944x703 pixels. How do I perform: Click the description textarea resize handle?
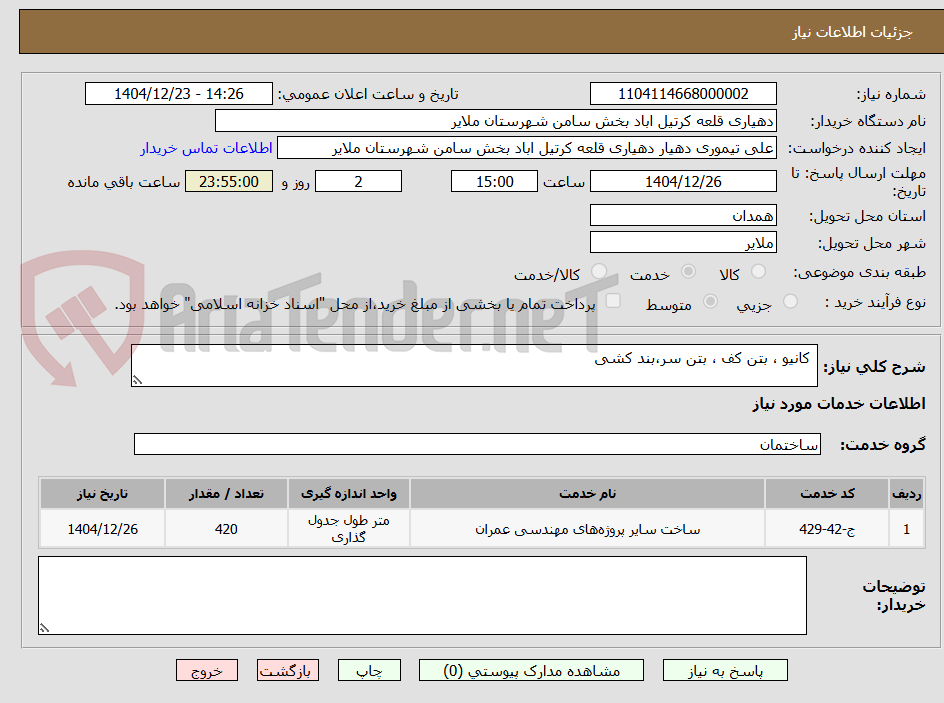(x=137, y=380)
